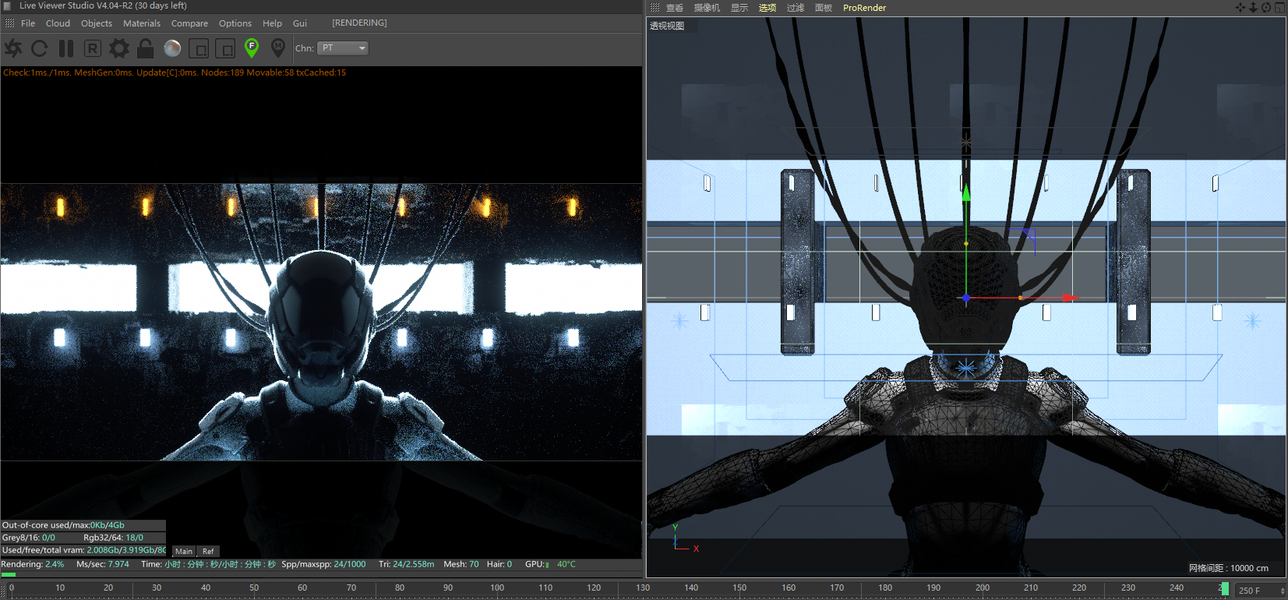Screen dimensions: 1288x600
Task: Click the Octane send-scene-and-restart render icon
Action: (x=13, y=48)
